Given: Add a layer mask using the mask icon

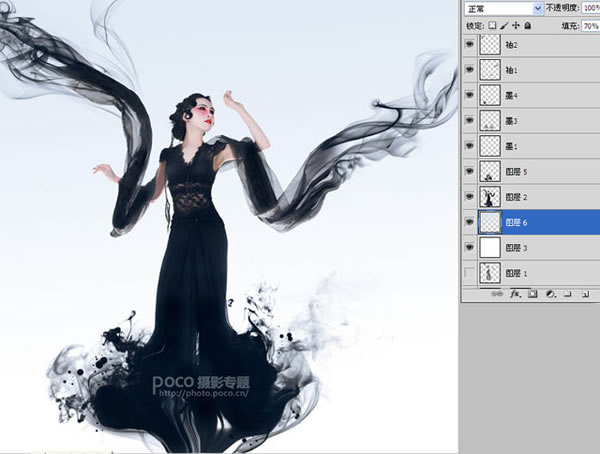Looking at the screenshot, I should coord(533,294).
